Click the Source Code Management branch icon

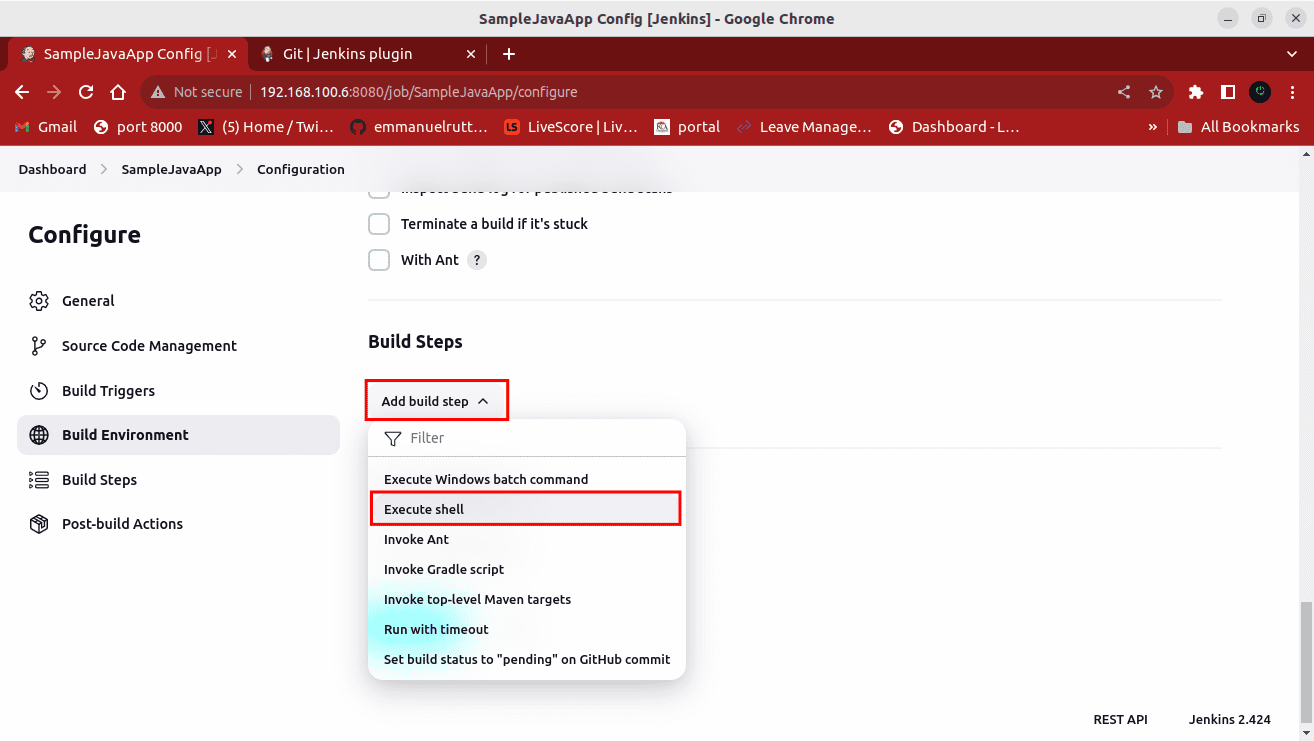[x=39, y=346]
